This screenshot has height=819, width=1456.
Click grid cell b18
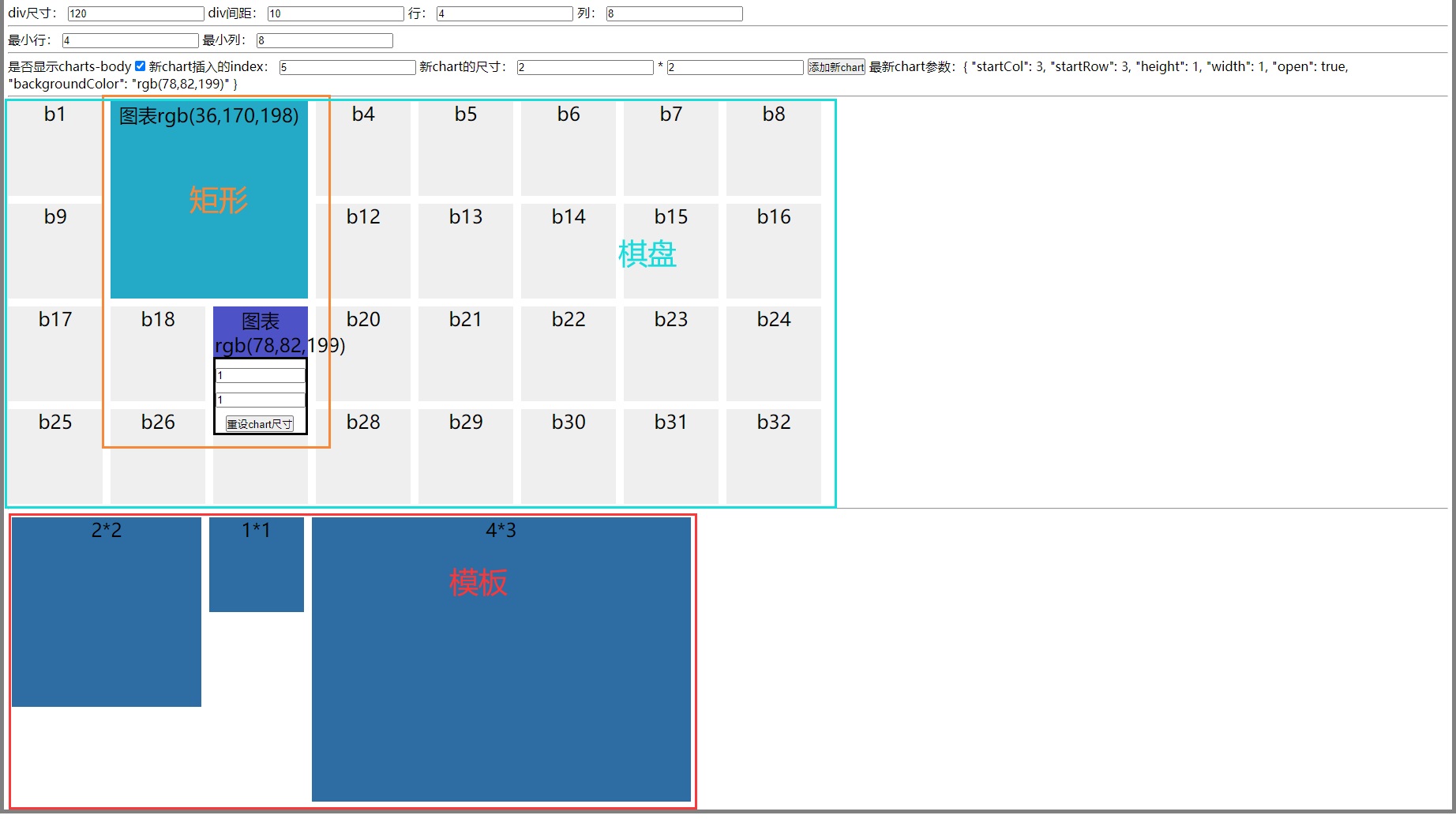click(x=158, y=354)
